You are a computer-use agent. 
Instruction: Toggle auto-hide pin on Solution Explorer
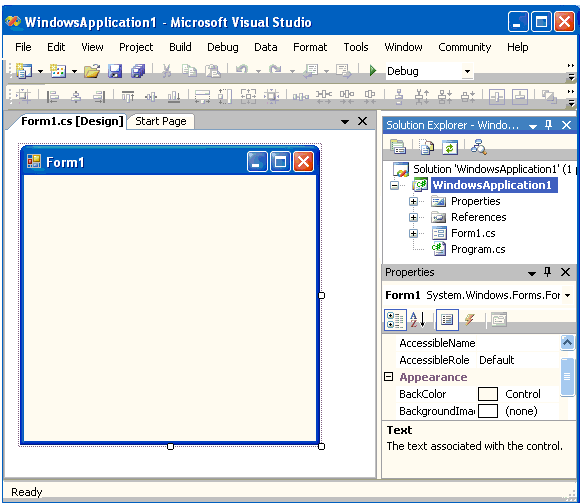[548, 125]
